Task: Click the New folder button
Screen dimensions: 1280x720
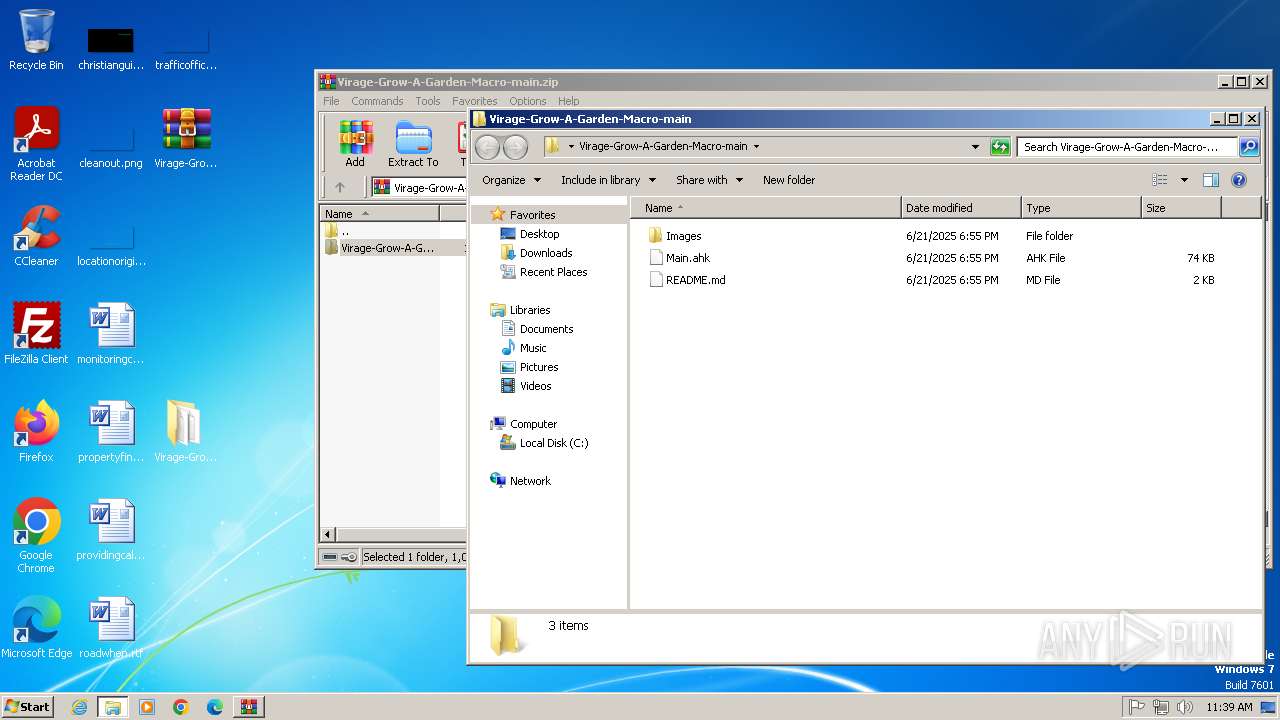Action: 789,180
